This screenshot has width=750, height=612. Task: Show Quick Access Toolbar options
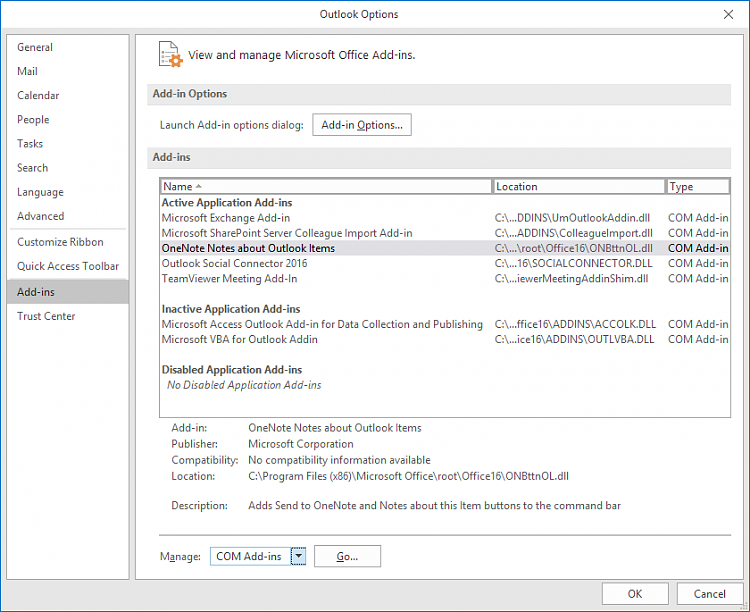[x=68, y=266]
